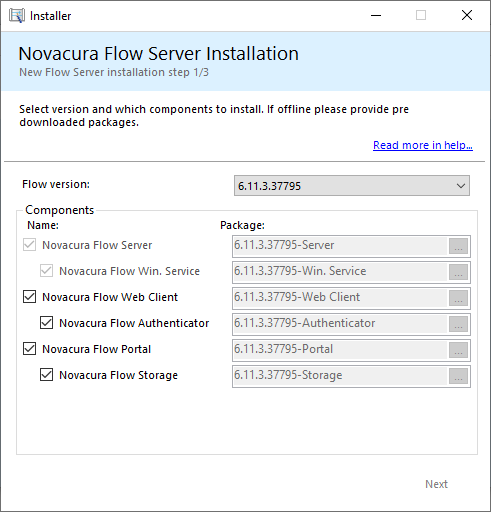Open the Flow version dropdown

(352, 186)
